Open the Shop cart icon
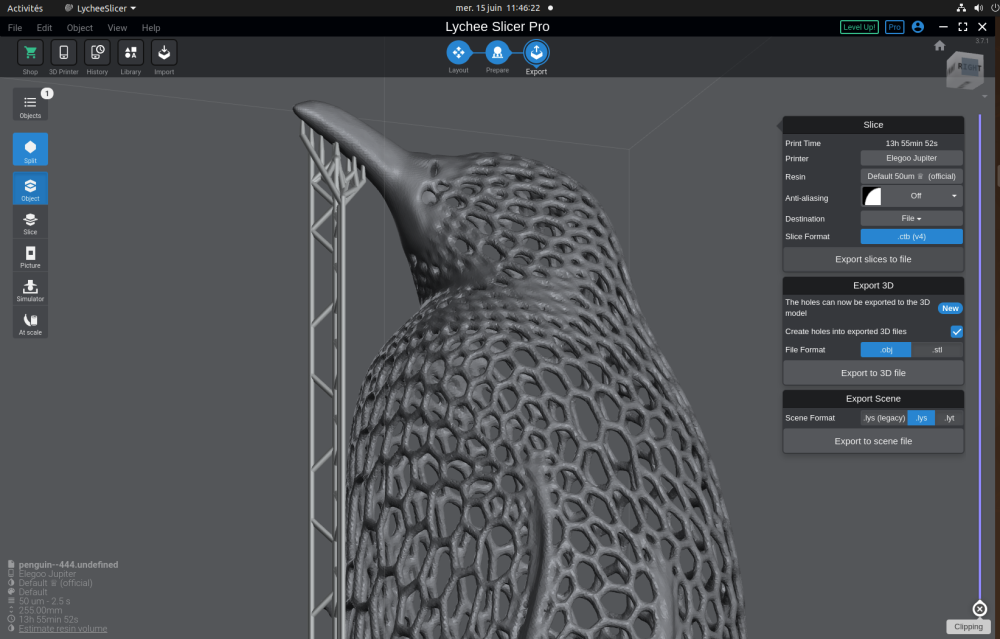 tap(30, 53)
